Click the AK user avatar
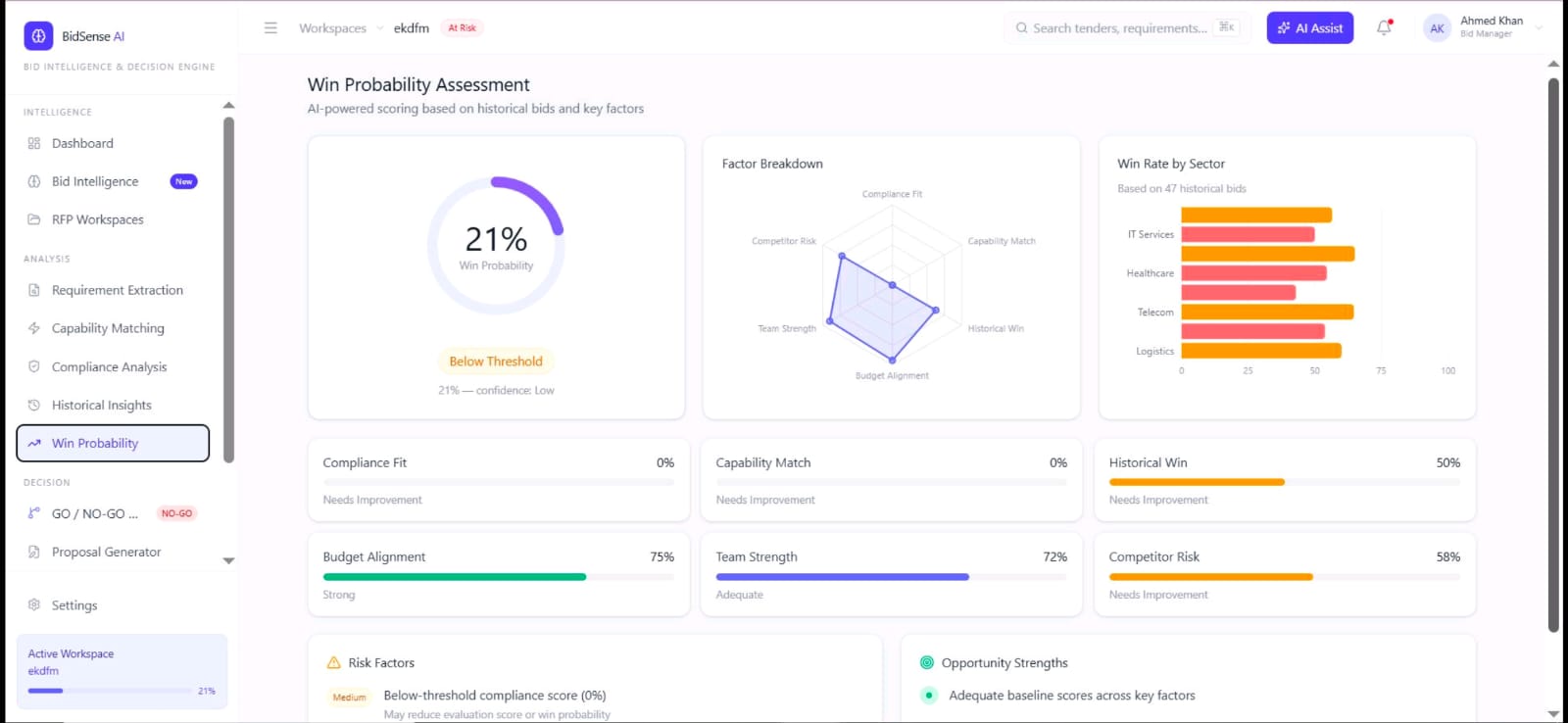This screenshot has width=1568, height=723. coord(1437,28)
